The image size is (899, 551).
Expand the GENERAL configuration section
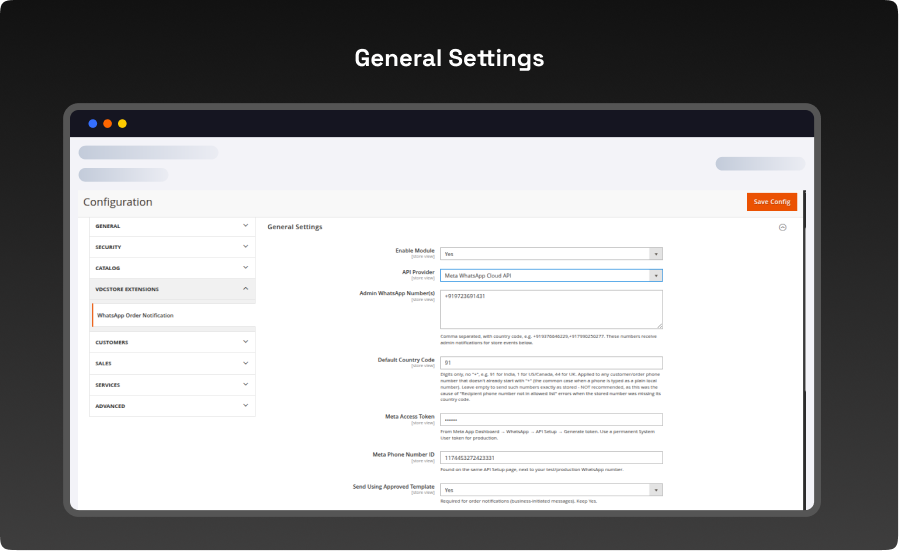click(172, 226)
